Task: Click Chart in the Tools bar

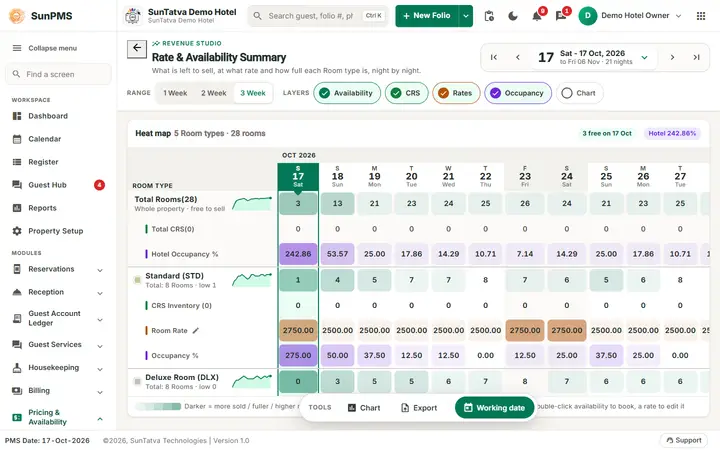Action: 364,408
